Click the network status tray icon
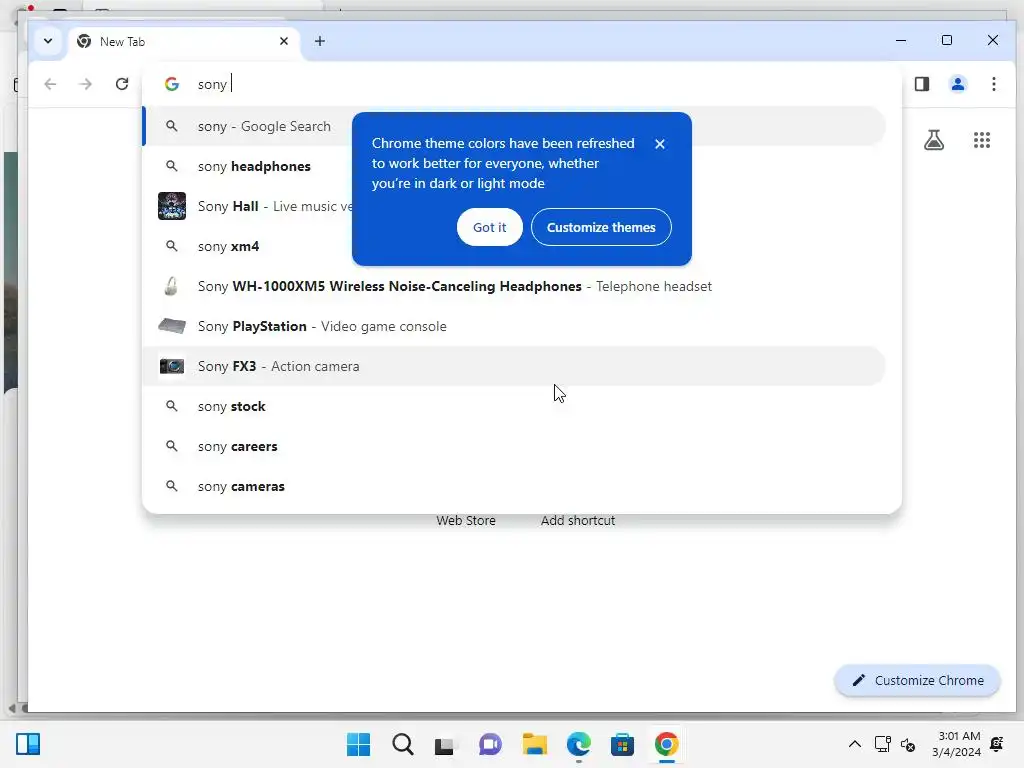Screen dimensions: 1024x768 882,744
